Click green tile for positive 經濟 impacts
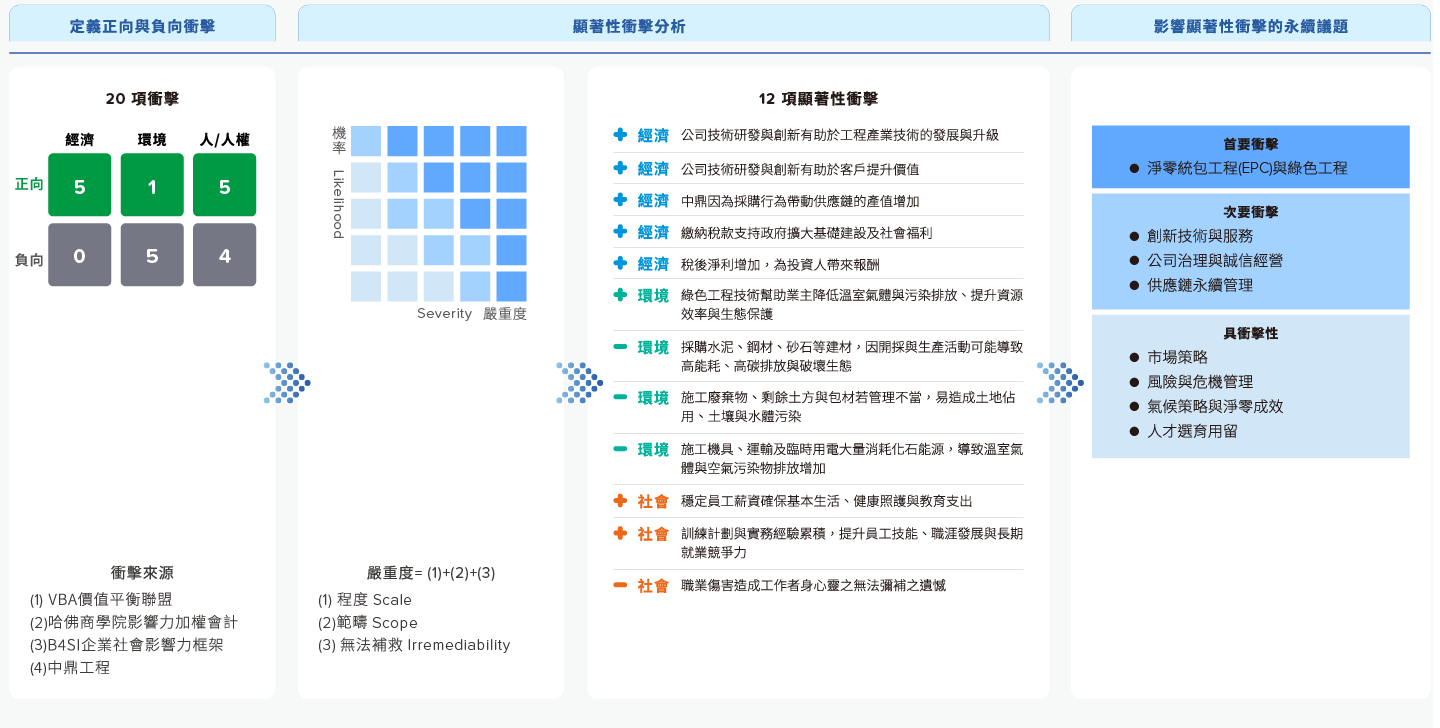Viewport: 1440px width, 728px height. click(x=79, y=185)
